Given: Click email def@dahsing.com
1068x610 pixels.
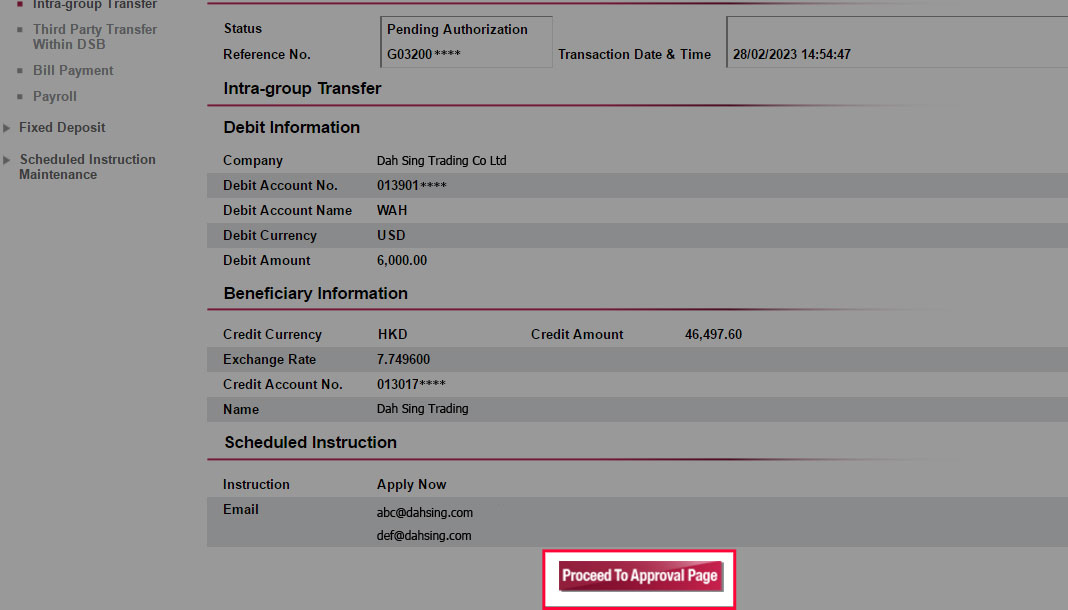Looking at the screenshot, I should [x=424, y=536].
